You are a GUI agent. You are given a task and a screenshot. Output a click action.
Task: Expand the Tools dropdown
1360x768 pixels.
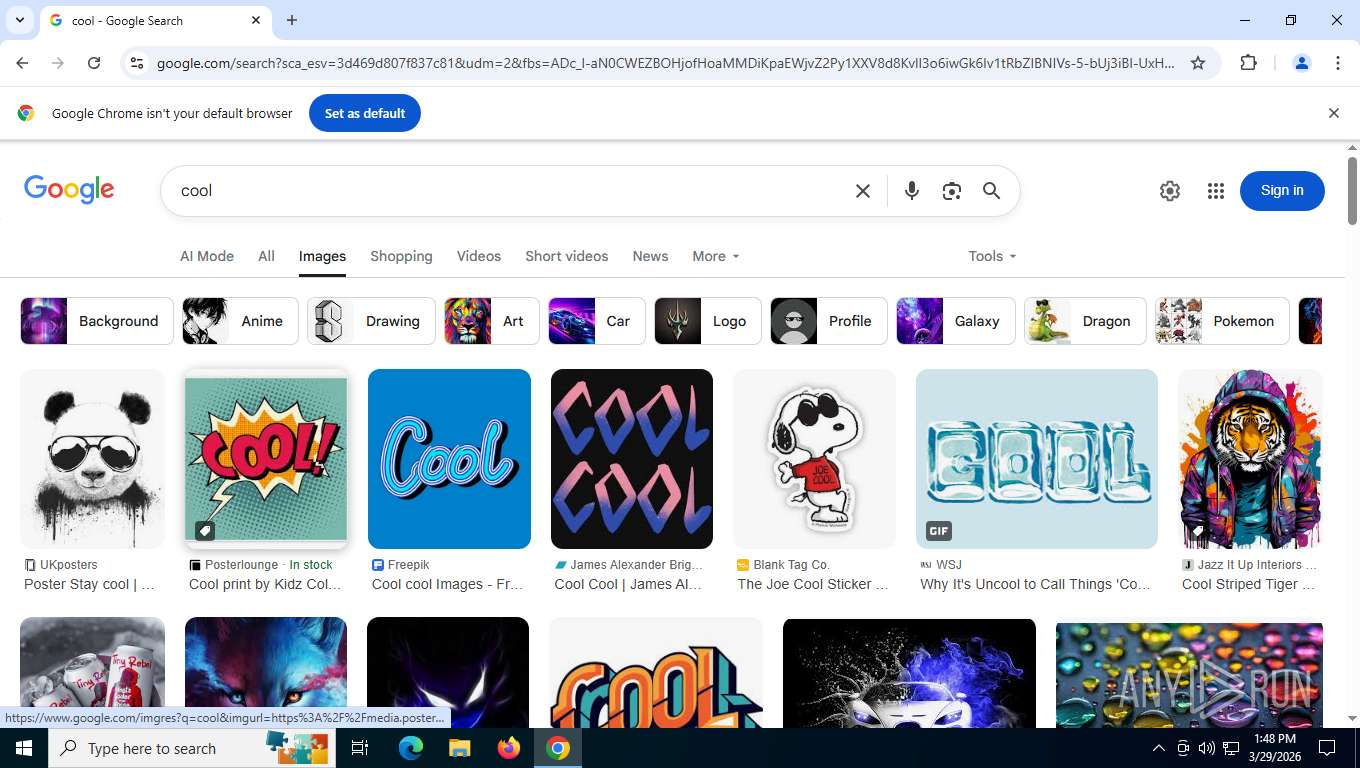pos(992,256)
